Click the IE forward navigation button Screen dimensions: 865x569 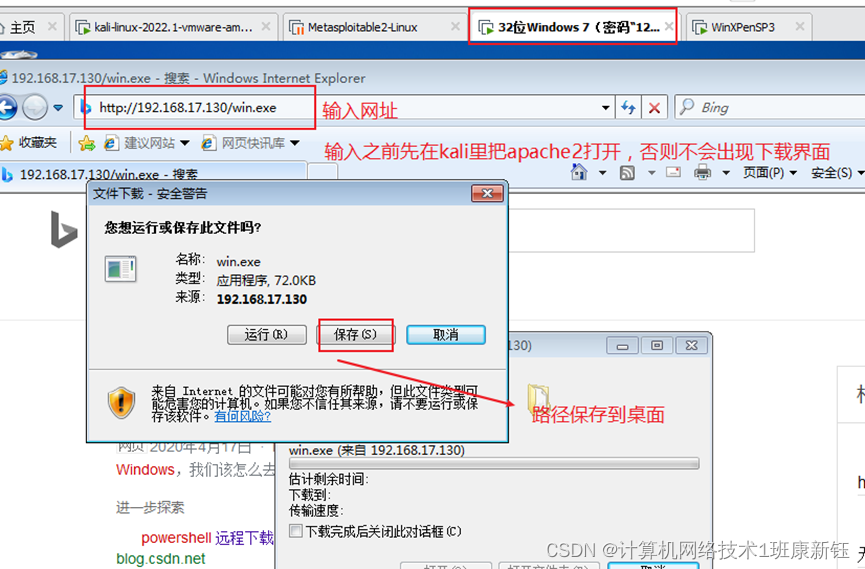click(x=35, y=107)
